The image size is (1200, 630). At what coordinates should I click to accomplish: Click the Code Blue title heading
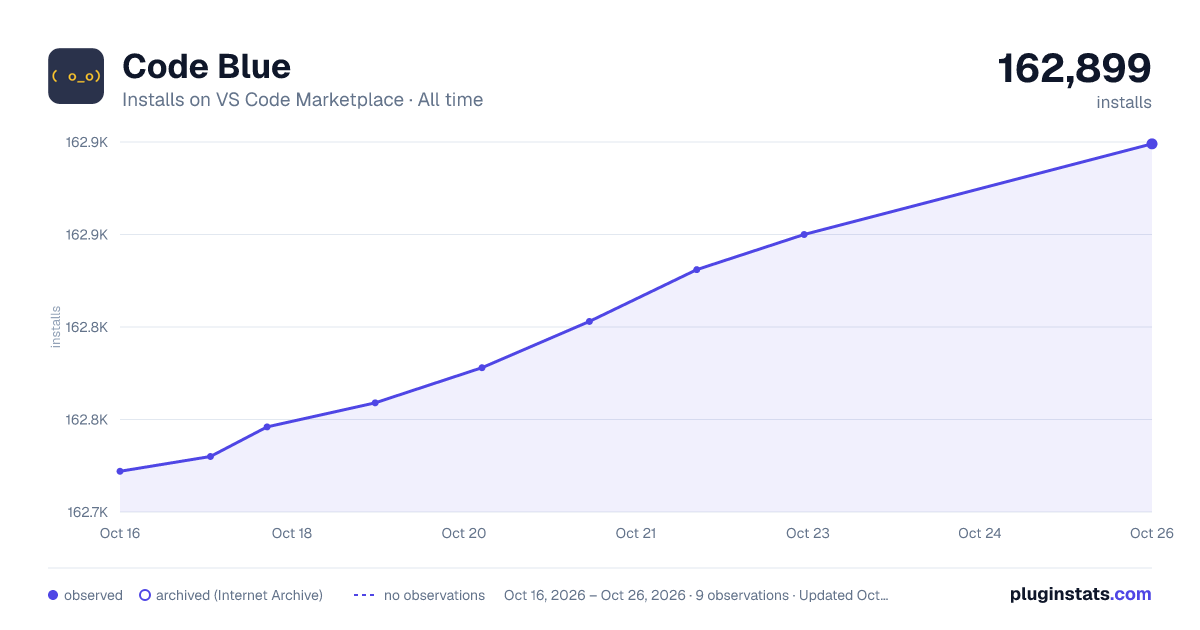(206, 67)
